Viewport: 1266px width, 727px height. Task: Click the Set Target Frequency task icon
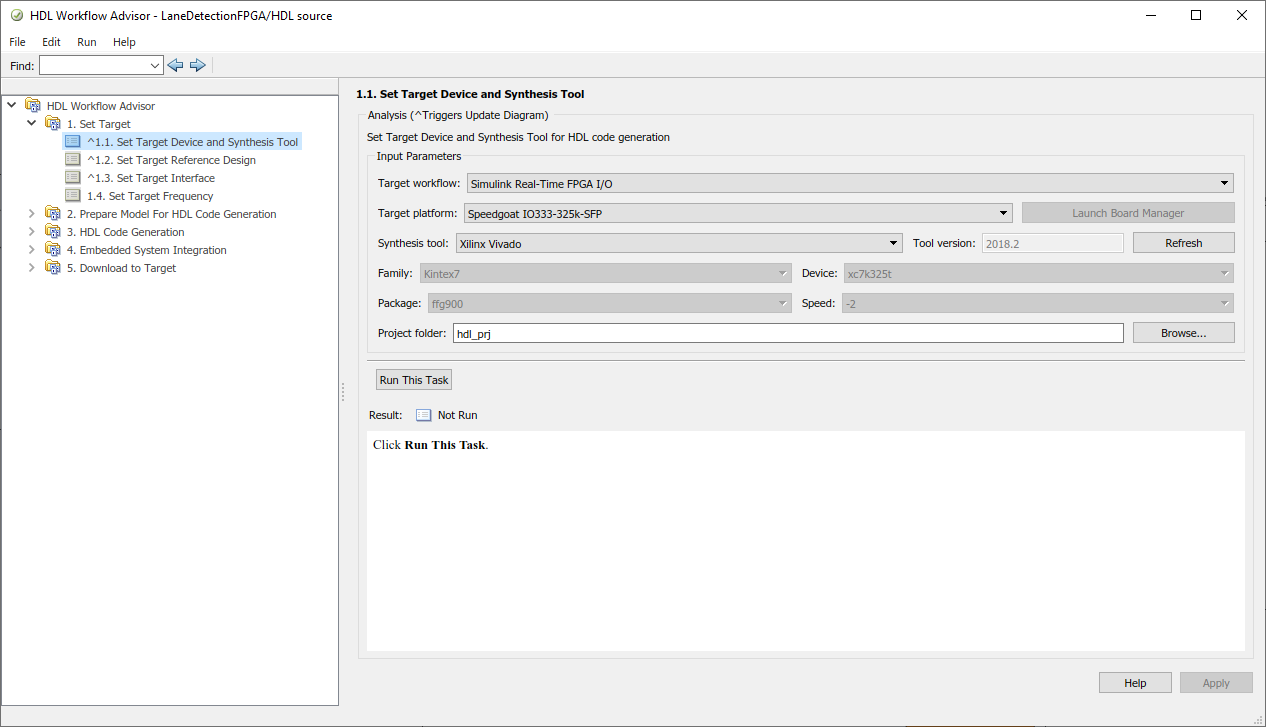click(73, 196)
